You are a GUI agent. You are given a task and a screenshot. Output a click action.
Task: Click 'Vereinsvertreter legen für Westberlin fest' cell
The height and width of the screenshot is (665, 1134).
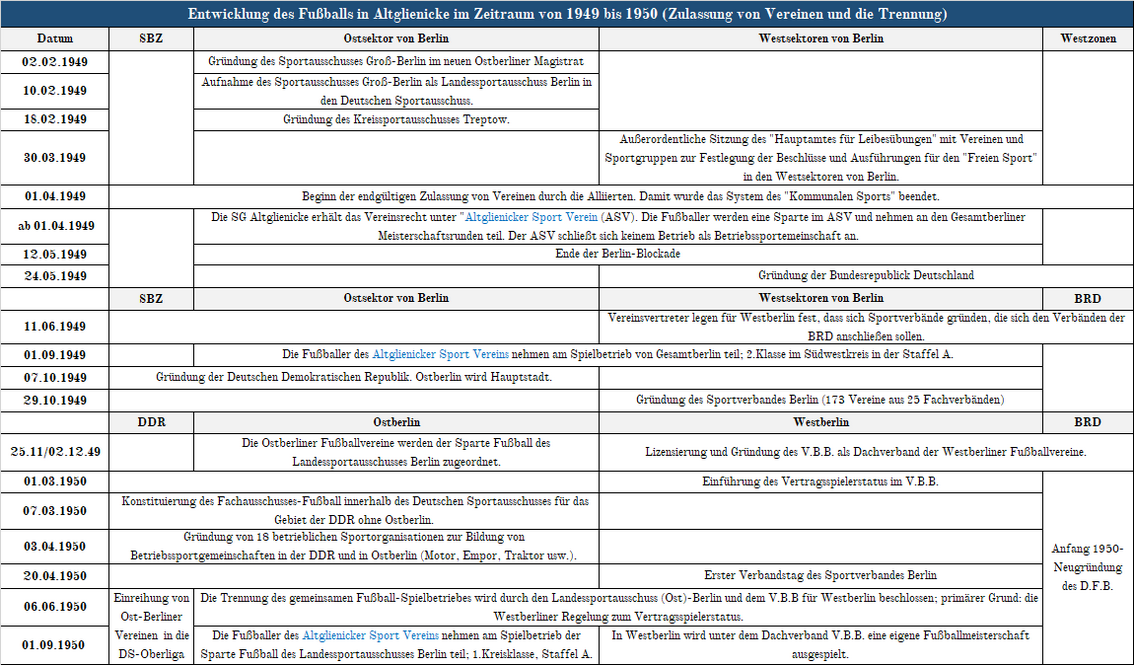click(866, 327)
